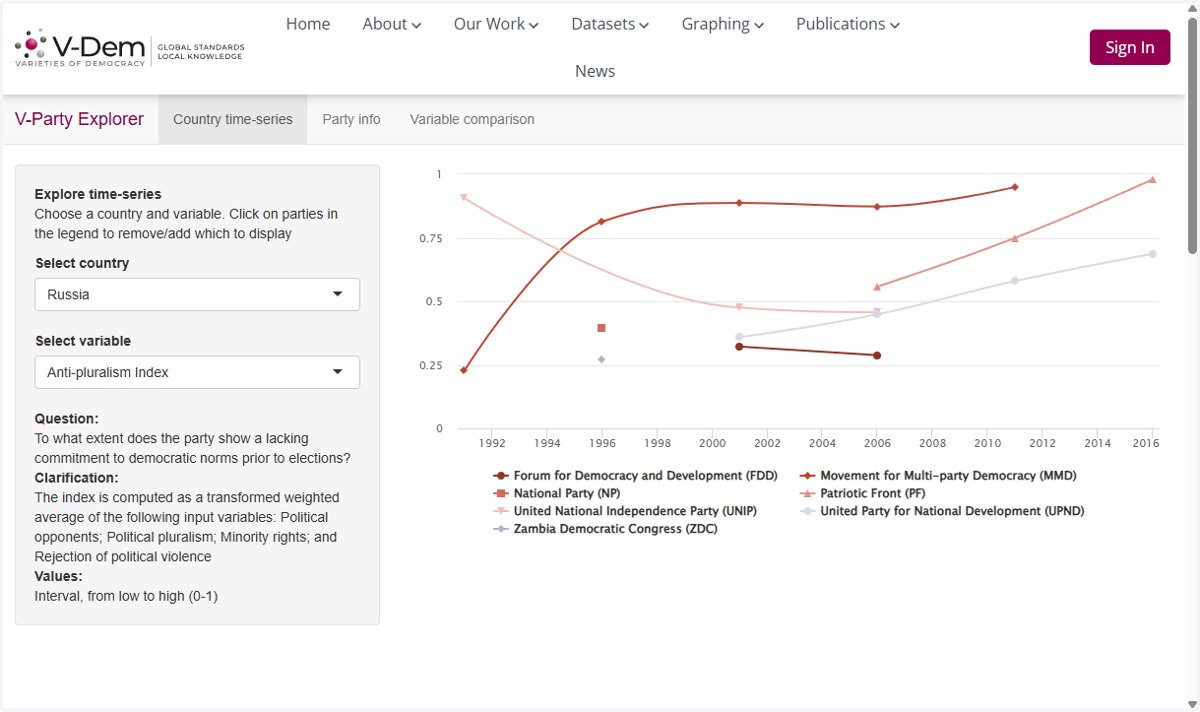This screenshot has width=1200, height=712.
Task: Switch to Variable comparison tab
Action: point(472,119)
